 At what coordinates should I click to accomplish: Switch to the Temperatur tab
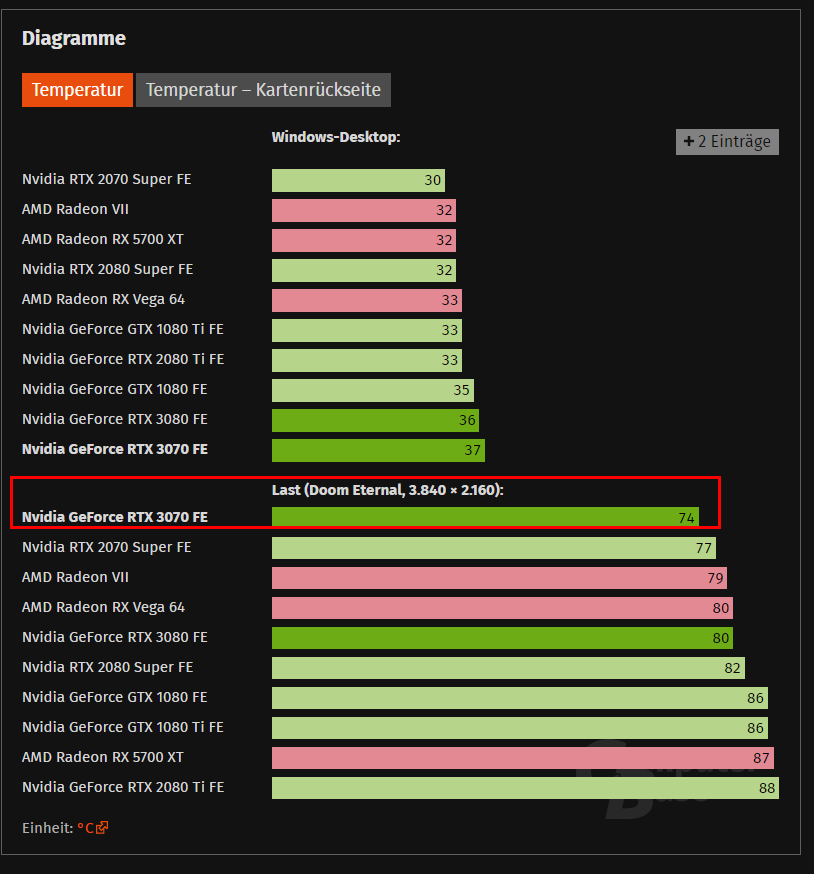coord(77,90)
